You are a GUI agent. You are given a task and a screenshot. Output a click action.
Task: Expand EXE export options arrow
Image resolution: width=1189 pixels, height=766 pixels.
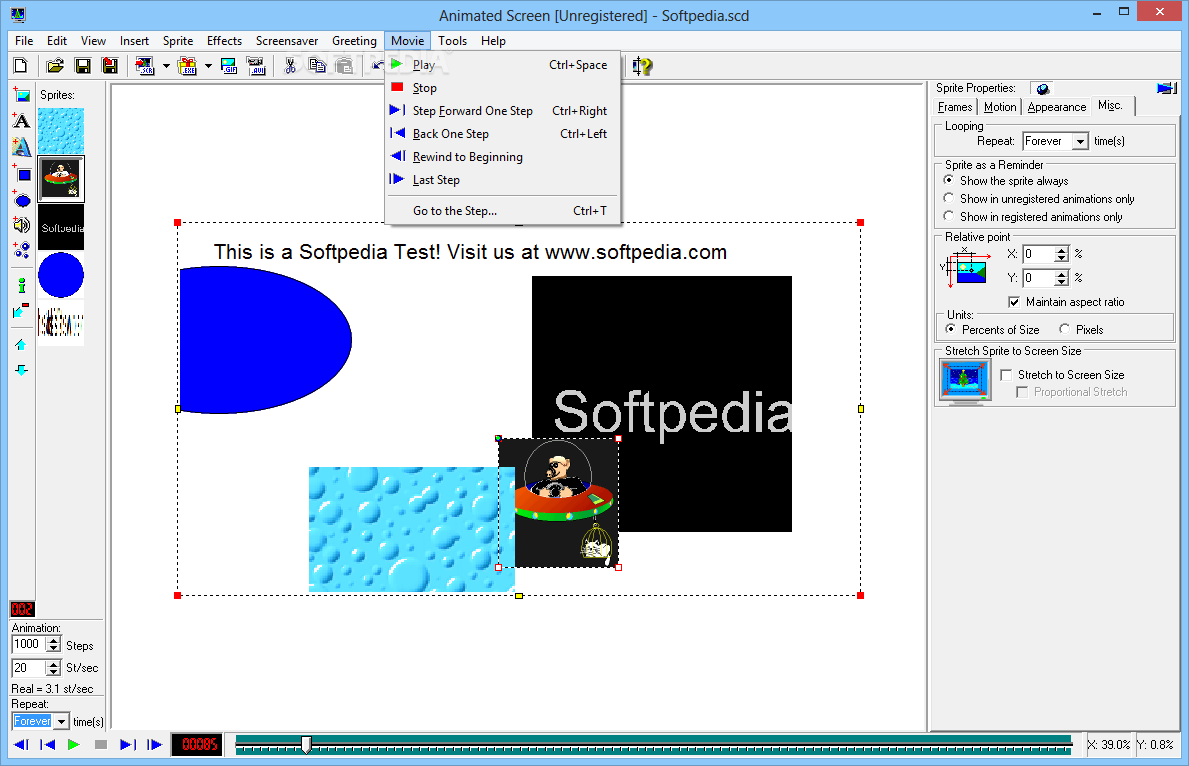208,66
